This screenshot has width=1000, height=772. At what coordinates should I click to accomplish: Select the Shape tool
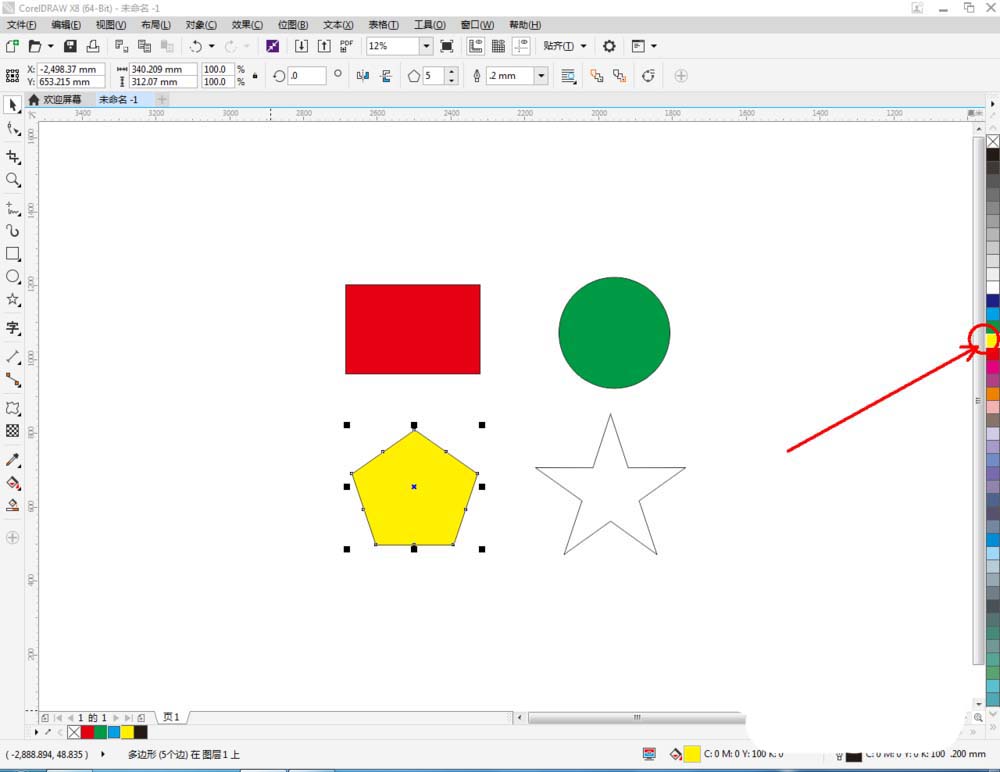[13, 128]
